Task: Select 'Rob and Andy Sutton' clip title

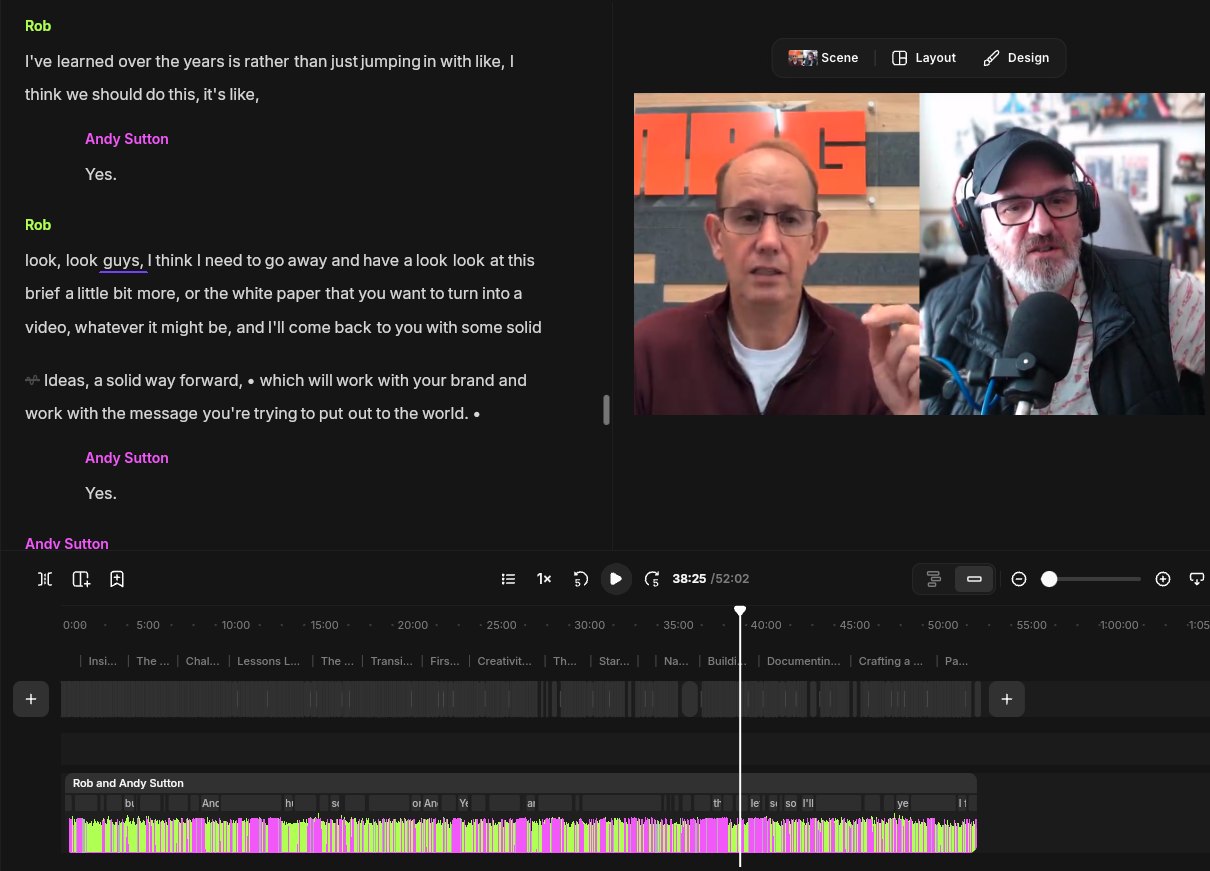Action: click(128, 783)
